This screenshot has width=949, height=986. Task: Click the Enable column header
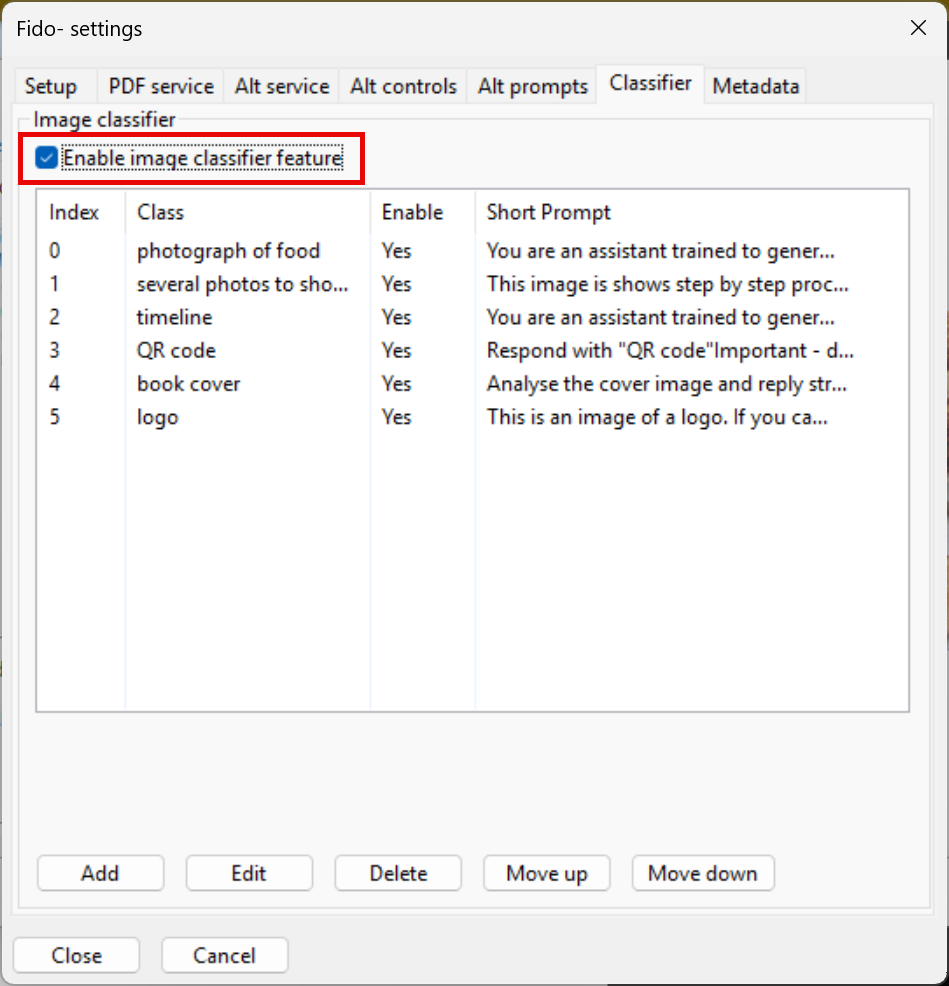coord(423,213)
